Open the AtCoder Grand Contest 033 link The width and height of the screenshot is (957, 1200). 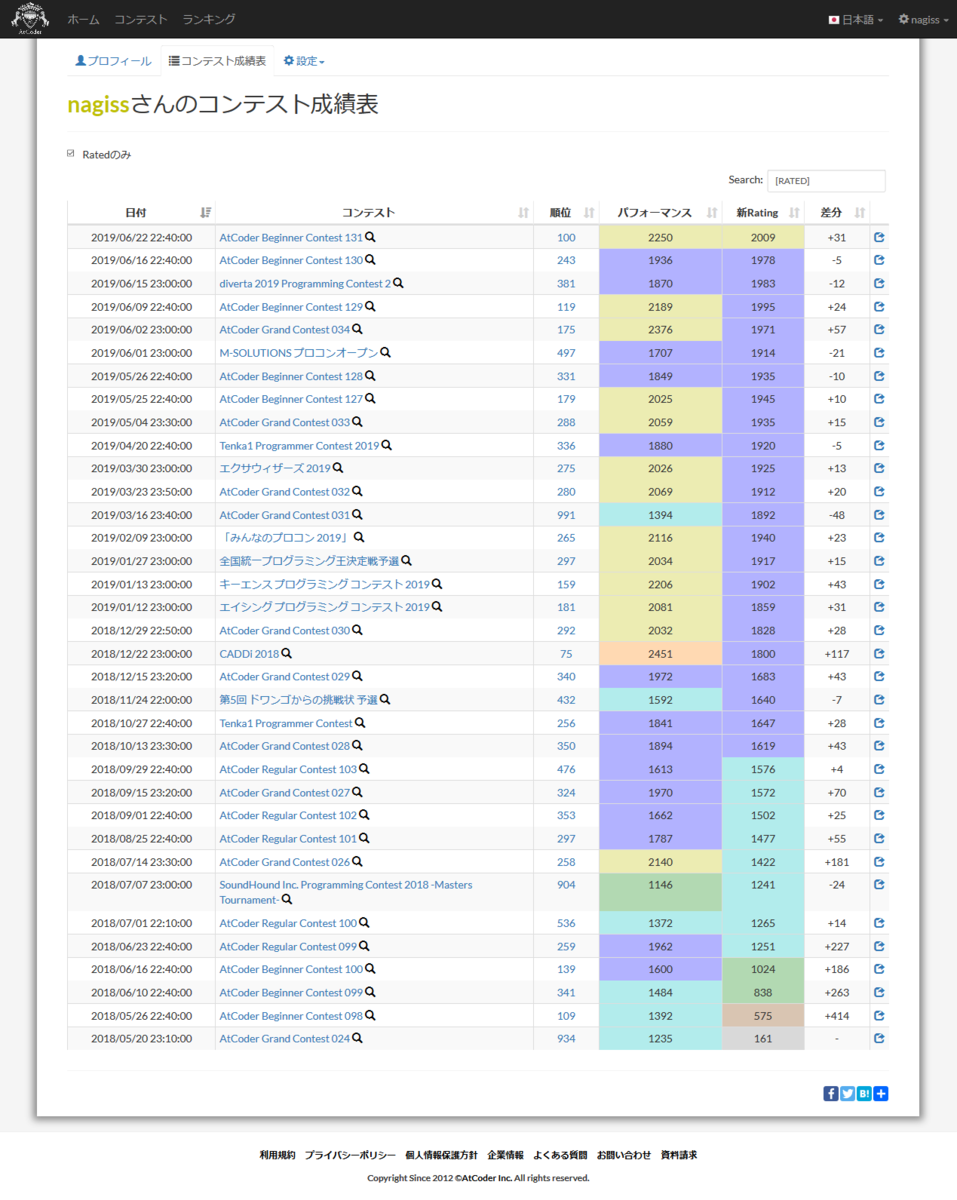pyautogui.click(x=285, y=422)
